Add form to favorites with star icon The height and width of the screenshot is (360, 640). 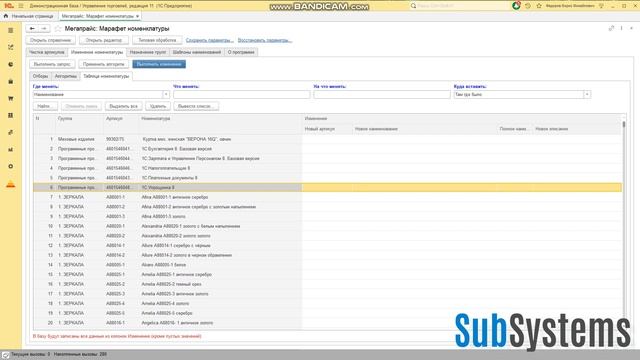pos(58,29)
